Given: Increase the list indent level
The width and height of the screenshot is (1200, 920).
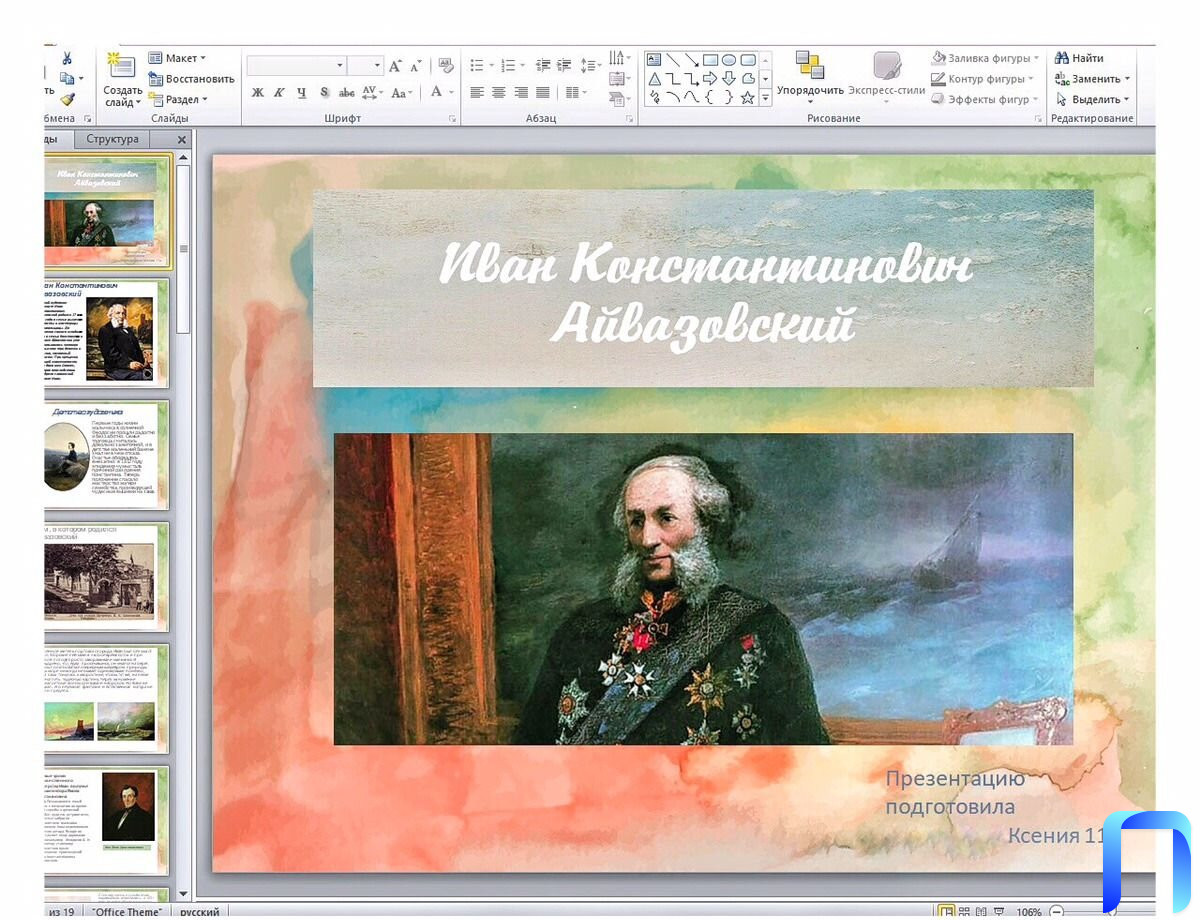Looking at the screenshot, I should click(x=564, y=66).
